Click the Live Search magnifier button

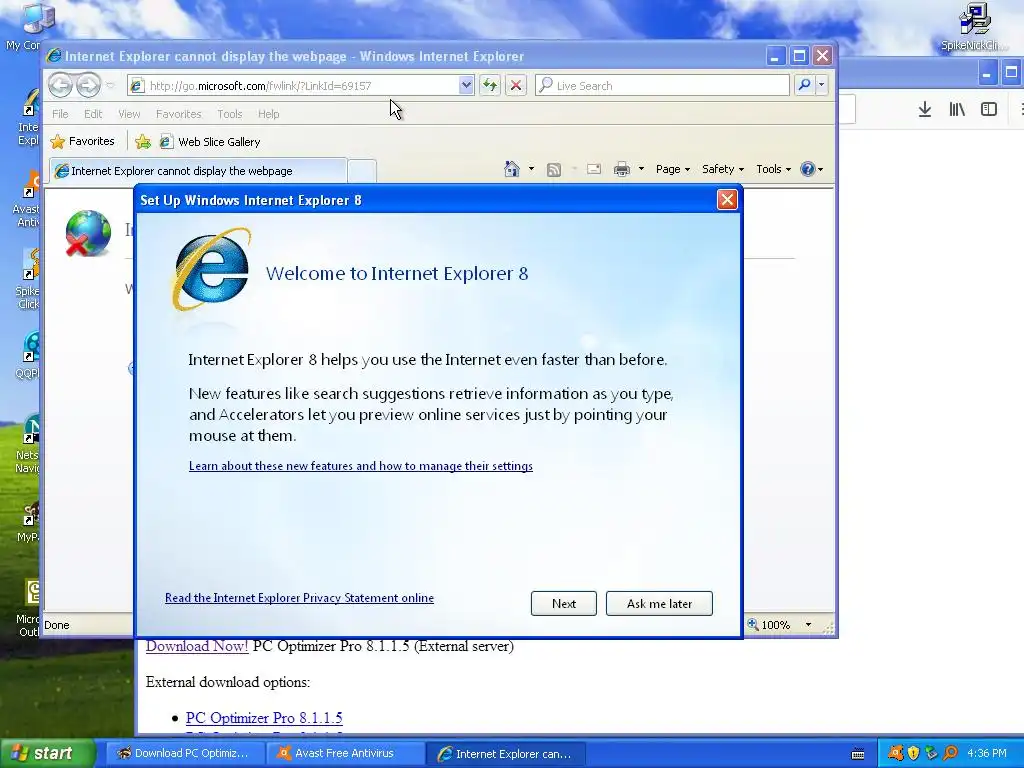click(x=805, y=85)
